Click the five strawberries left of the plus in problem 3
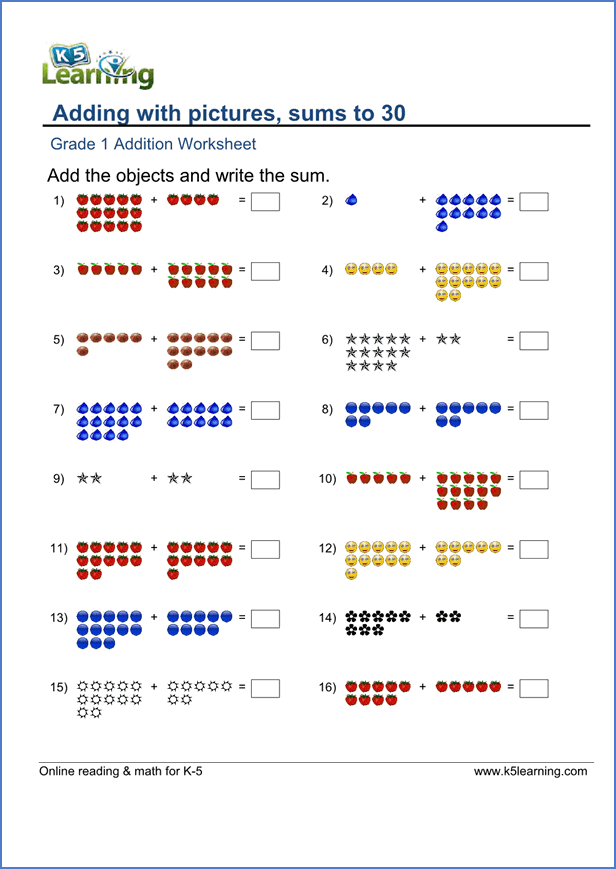The image size is (616, 869). pyautogui.click(x=110, y=270)
